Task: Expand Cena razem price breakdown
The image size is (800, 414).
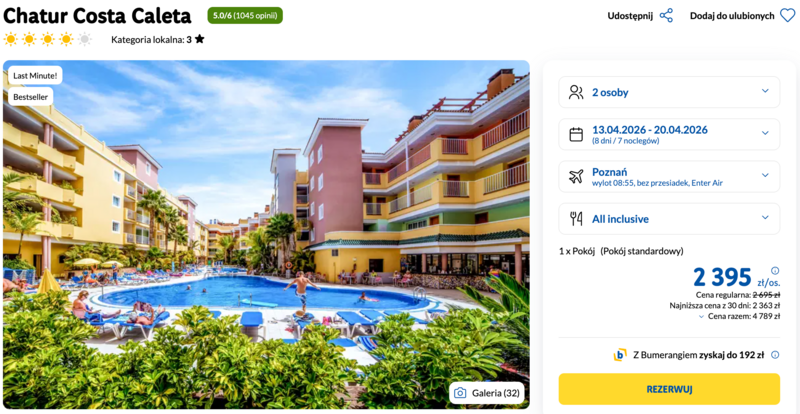Action: 740,316
